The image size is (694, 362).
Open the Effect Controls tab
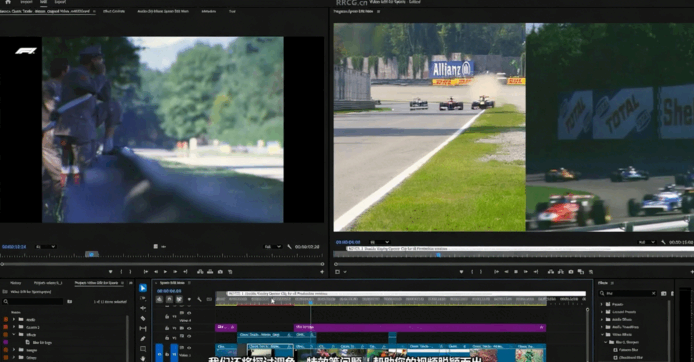point(114,11)
